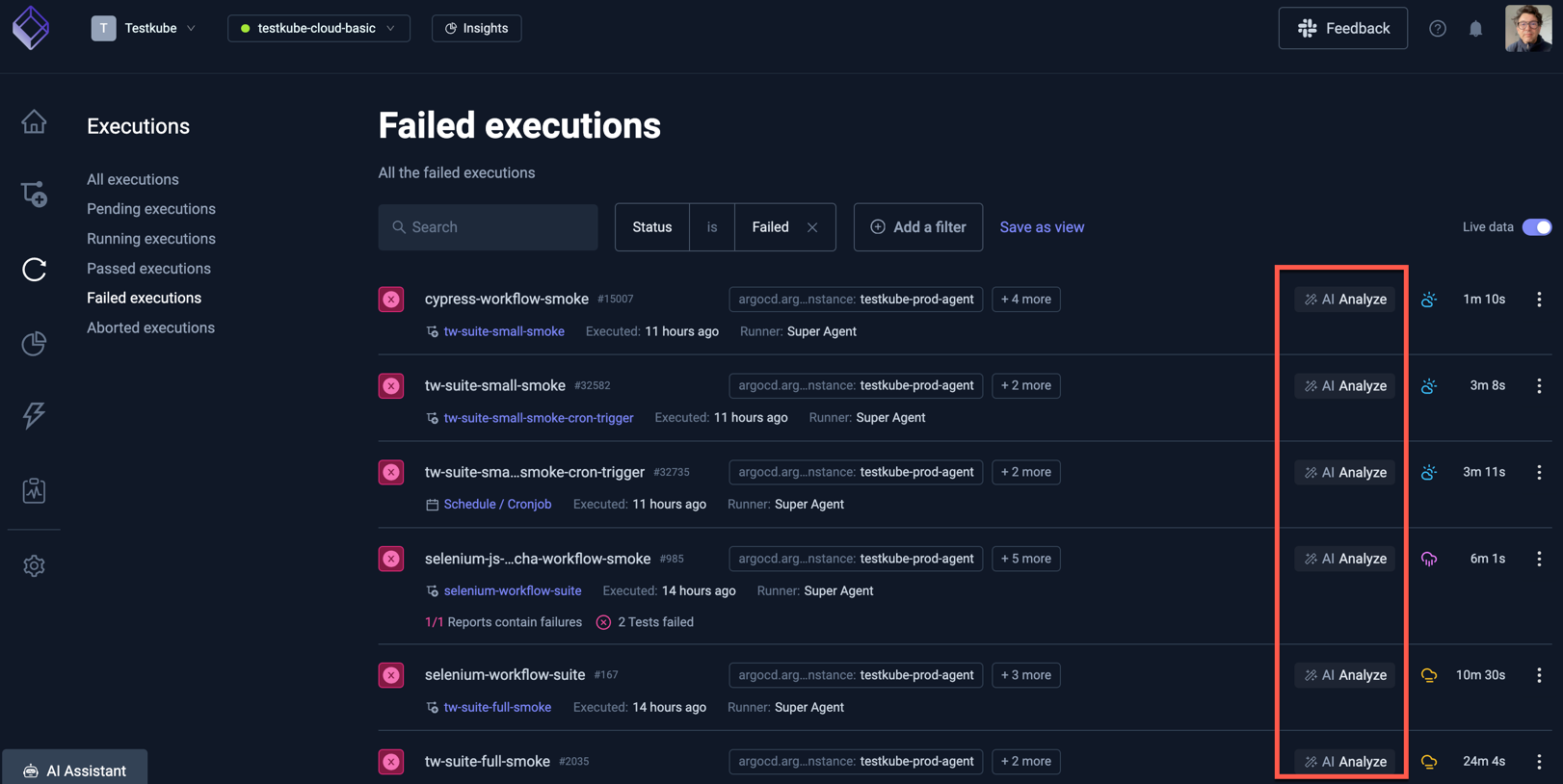Click the Testkube logo icon
Viewport: 1563px width, 784px height.
(x=31, y=28)
